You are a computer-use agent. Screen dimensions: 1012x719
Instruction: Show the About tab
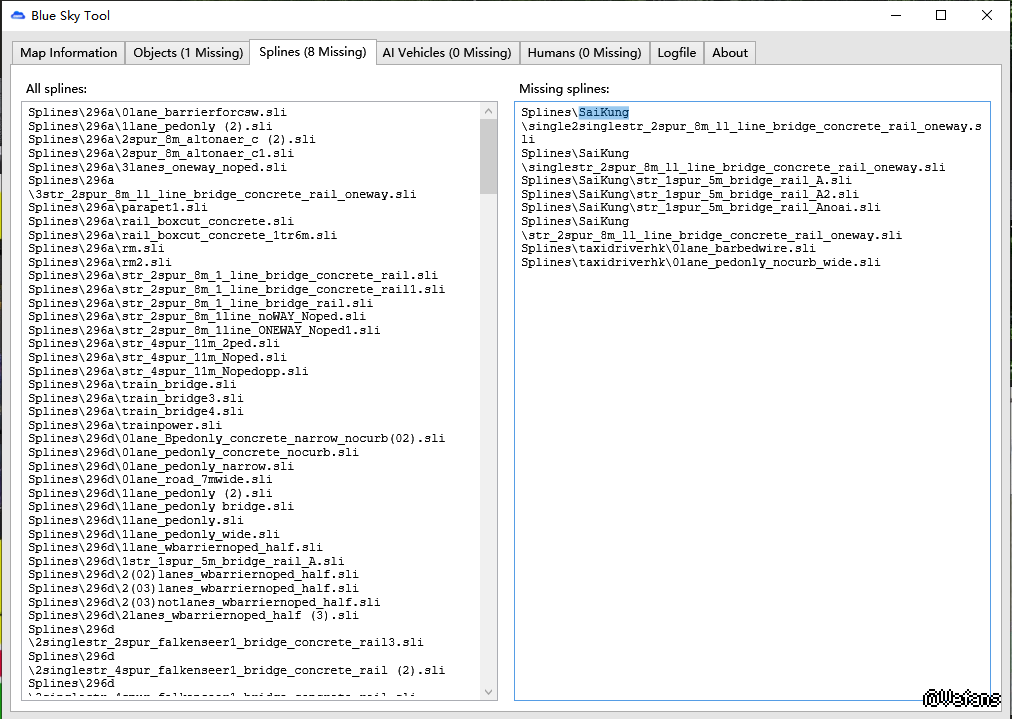tap(730, 53)
